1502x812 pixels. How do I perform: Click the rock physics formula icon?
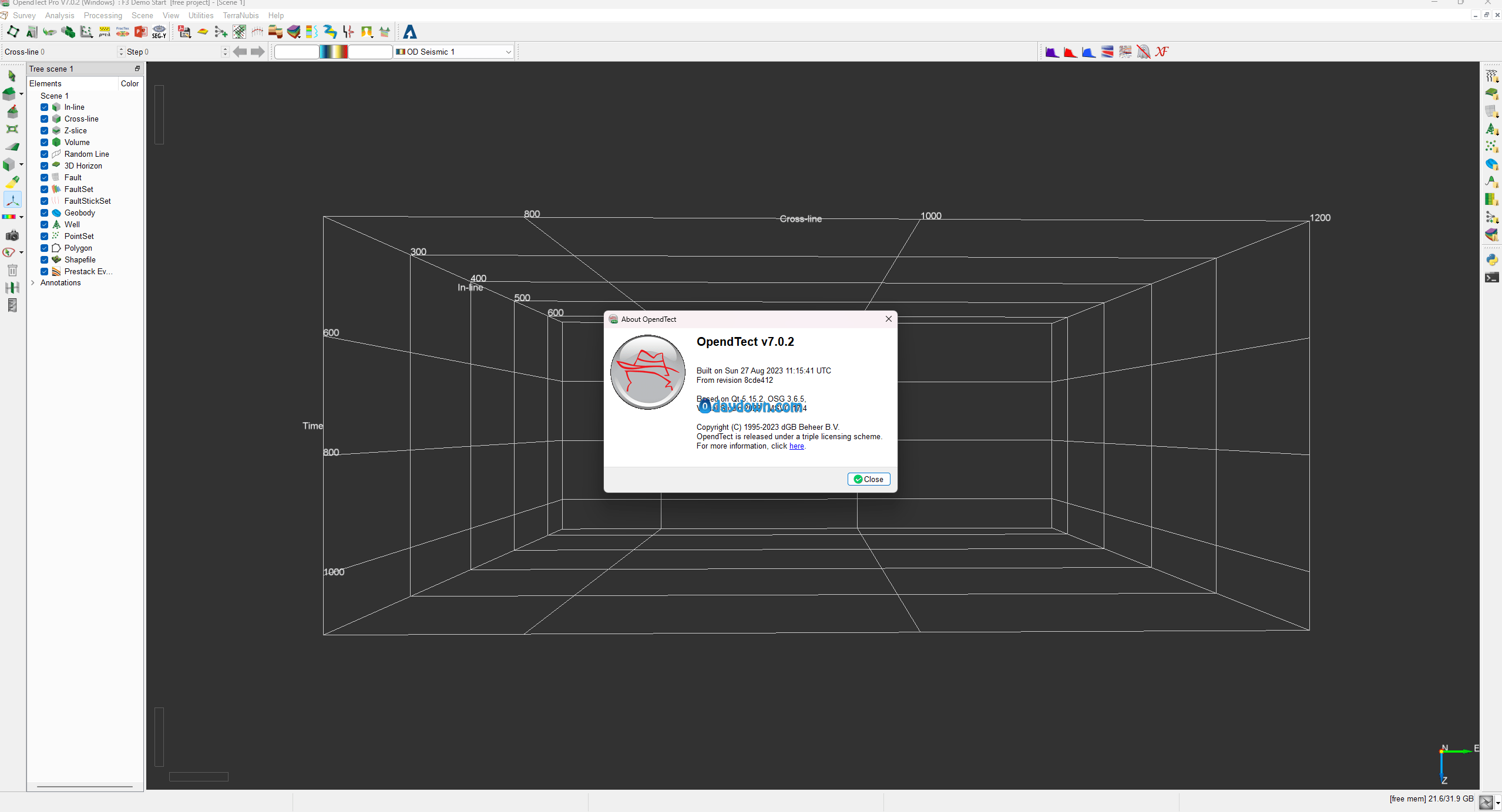(105, 32)
